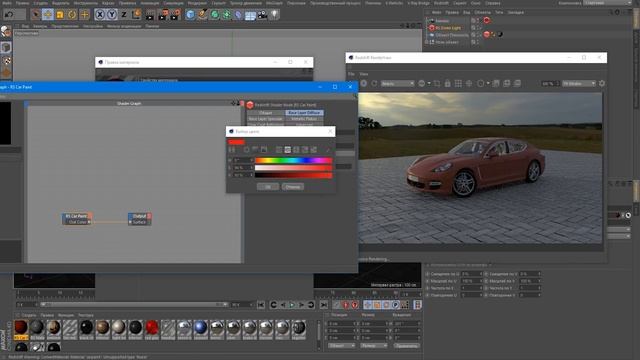
Task: Add a Light bulb object from toolbar
Action: (274, 15)
